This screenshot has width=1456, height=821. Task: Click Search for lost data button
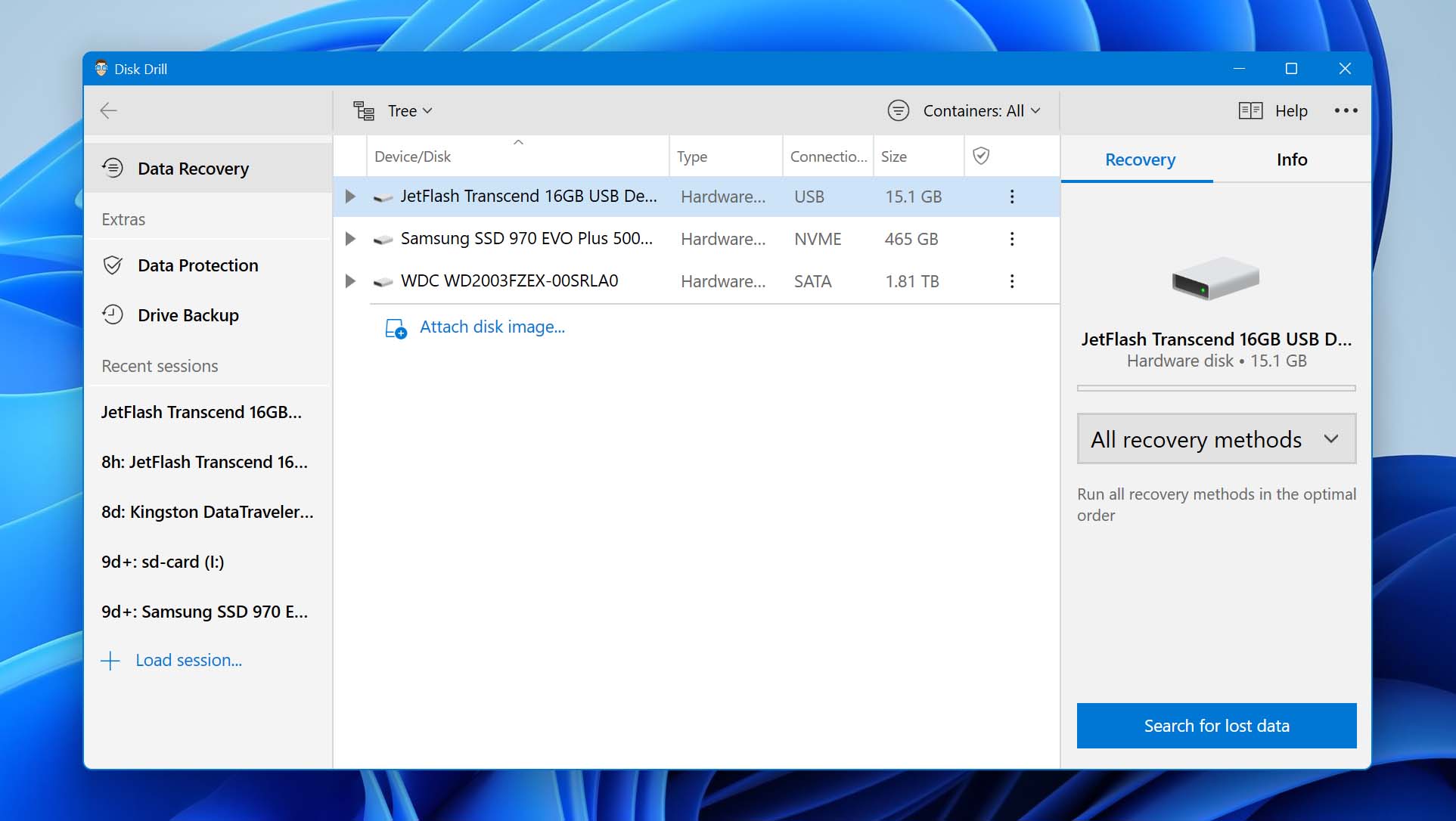(x=1215, y=726)
